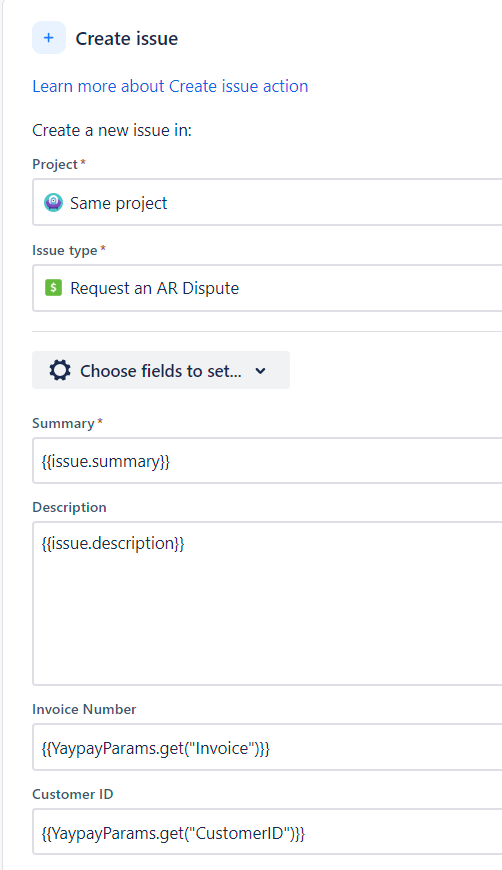The width and height of the screenshot is (502, 870).
Task: Click the Customer ID label
Action: (73, 794)
